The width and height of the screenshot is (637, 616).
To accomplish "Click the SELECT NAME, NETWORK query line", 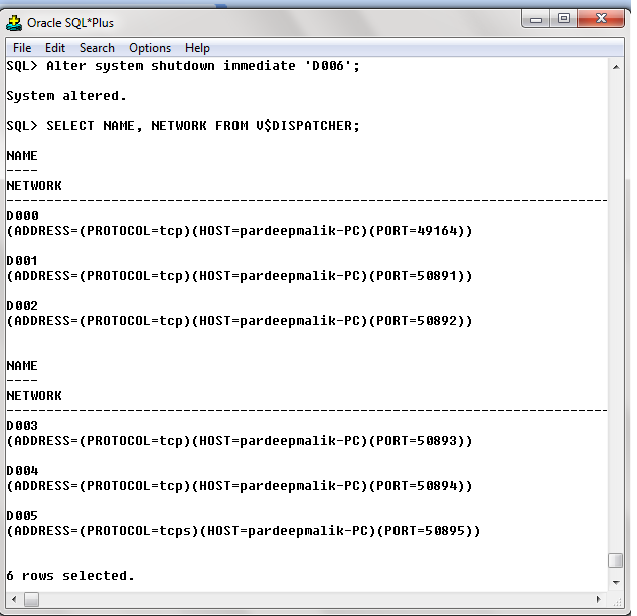I will (183, 126).
